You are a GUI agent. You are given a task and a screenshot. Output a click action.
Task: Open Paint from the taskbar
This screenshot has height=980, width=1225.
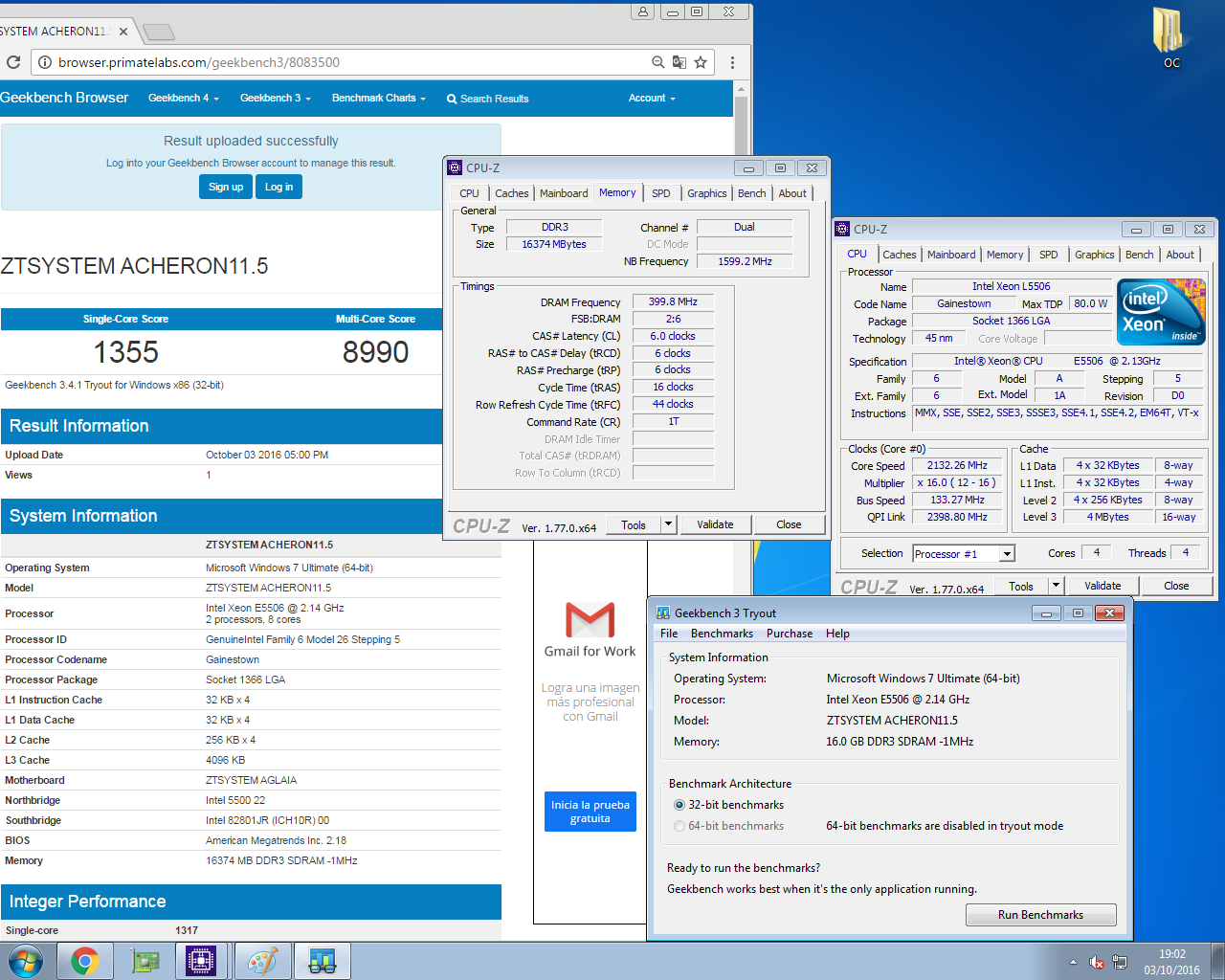click(x=261, y=961)
